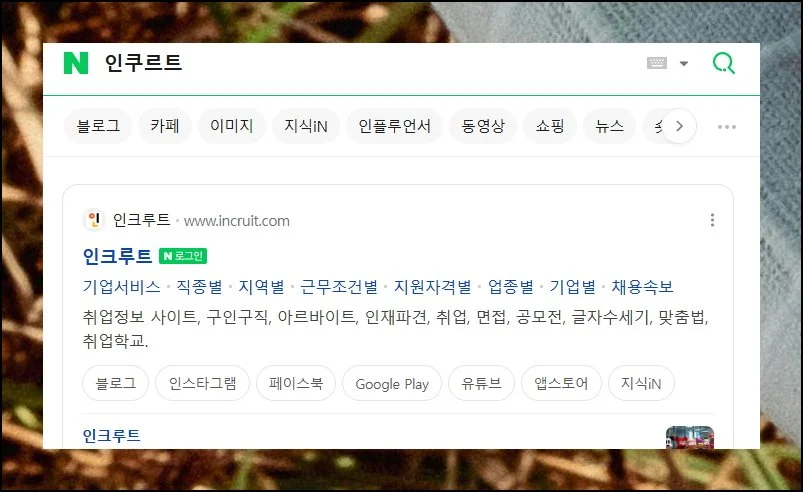
Task: Open the on-screen keyboard icon
Action: [657, 63]
